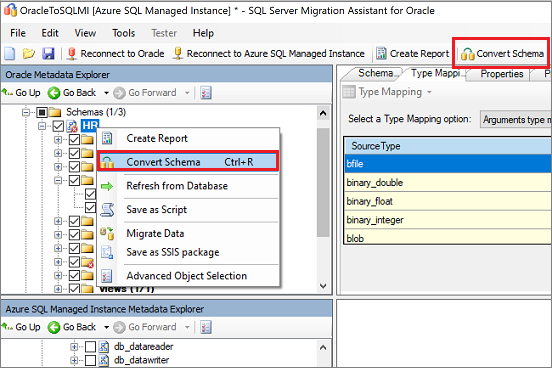Open the File menu
The height and width of the screenshot is (368, 552).
(18, 33)
